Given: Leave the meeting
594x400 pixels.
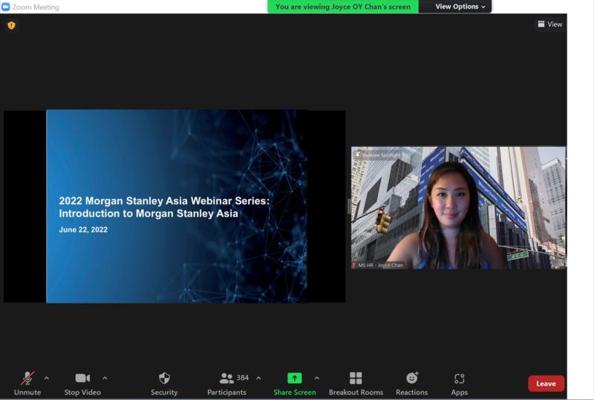Looking at the screenshot, I should click(x=546, y=384).
